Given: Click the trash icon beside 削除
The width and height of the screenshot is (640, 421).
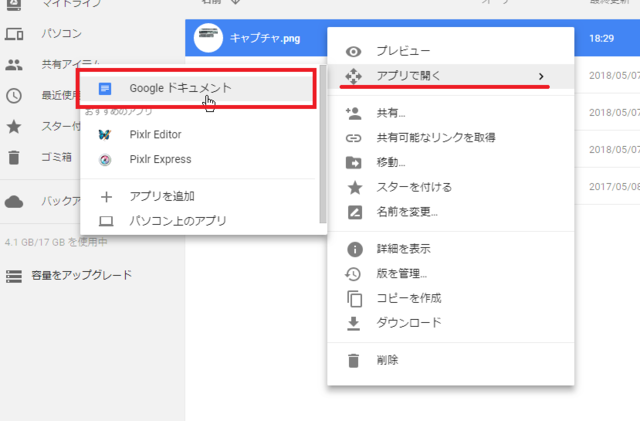Looking at the screenshot, I should click(x=353, y=361).
